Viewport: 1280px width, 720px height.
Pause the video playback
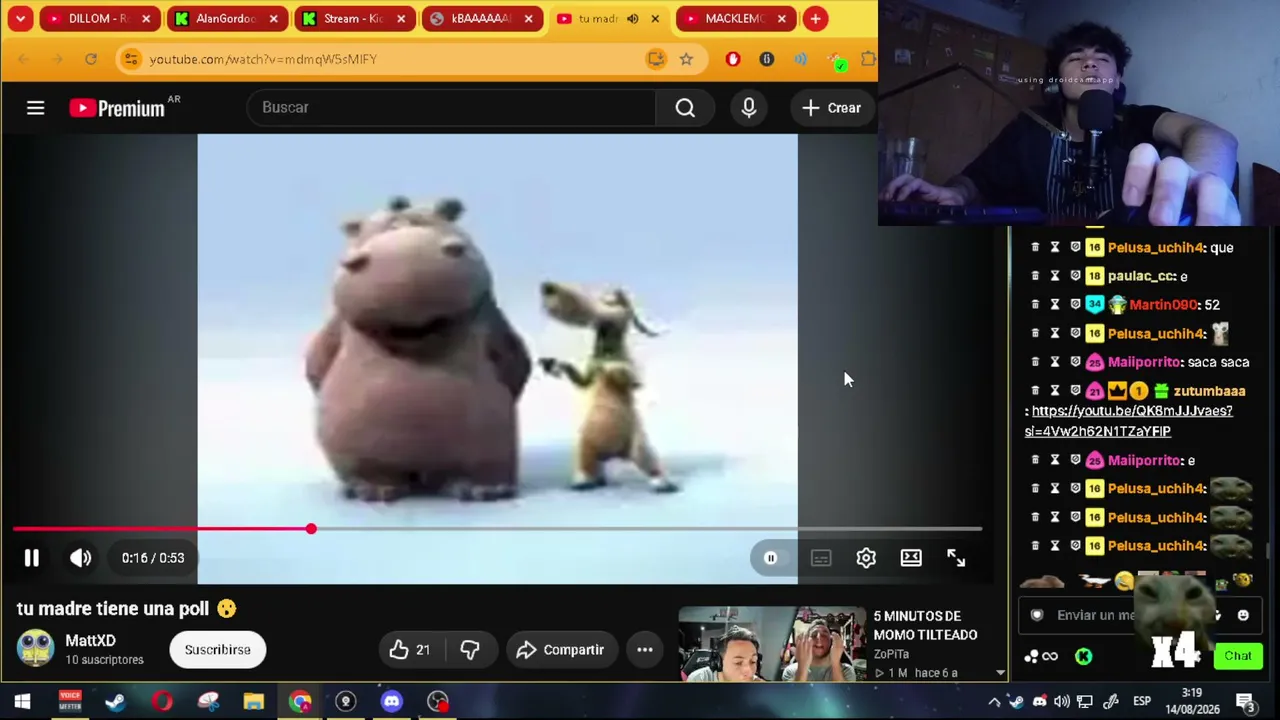tap(31, 558)
